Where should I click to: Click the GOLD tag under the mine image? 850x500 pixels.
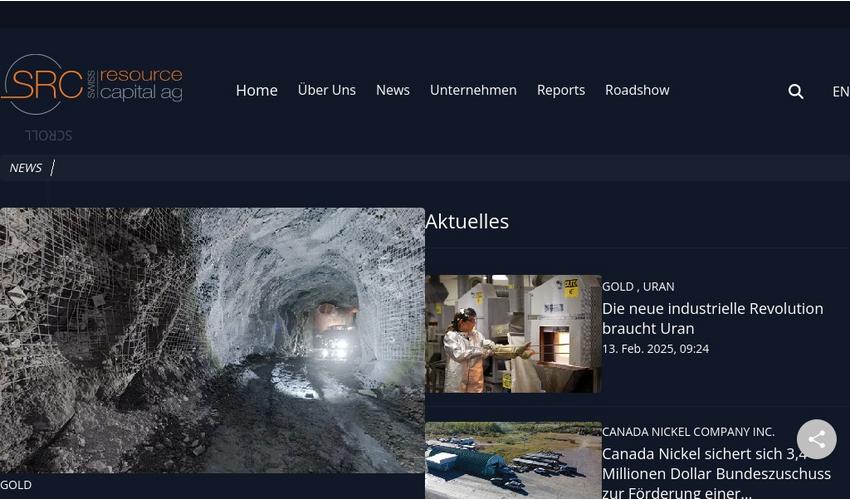click(x=16, y=485)
